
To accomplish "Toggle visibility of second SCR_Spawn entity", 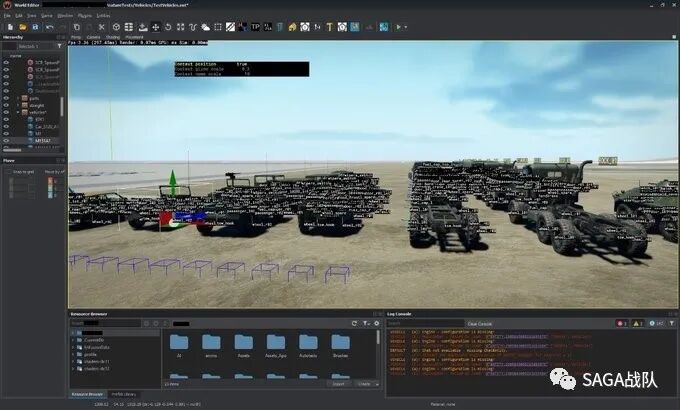I will point(6,69).
